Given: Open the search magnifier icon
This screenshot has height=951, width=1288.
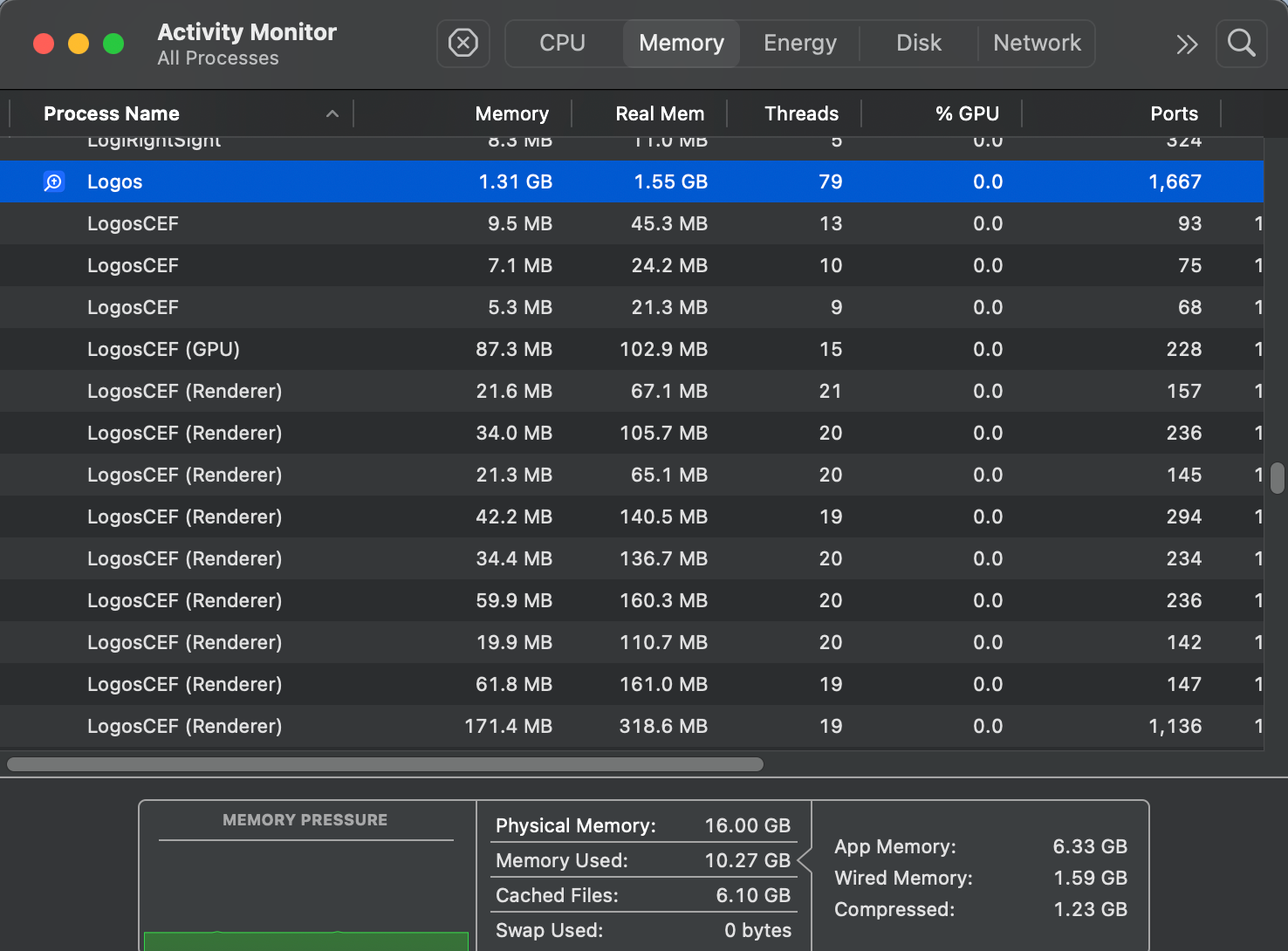Looking at the screenshot, I should [1241, 43].
